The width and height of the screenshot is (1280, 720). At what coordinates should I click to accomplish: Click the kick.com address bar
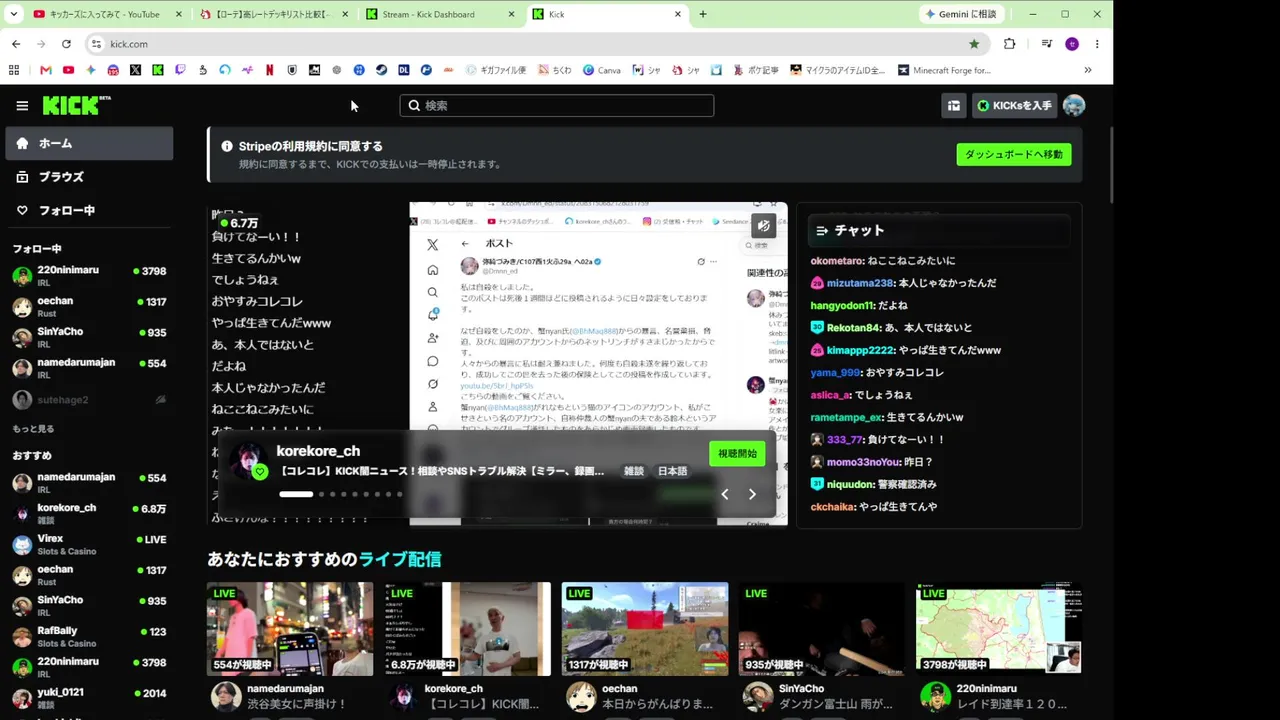[535, 44]
